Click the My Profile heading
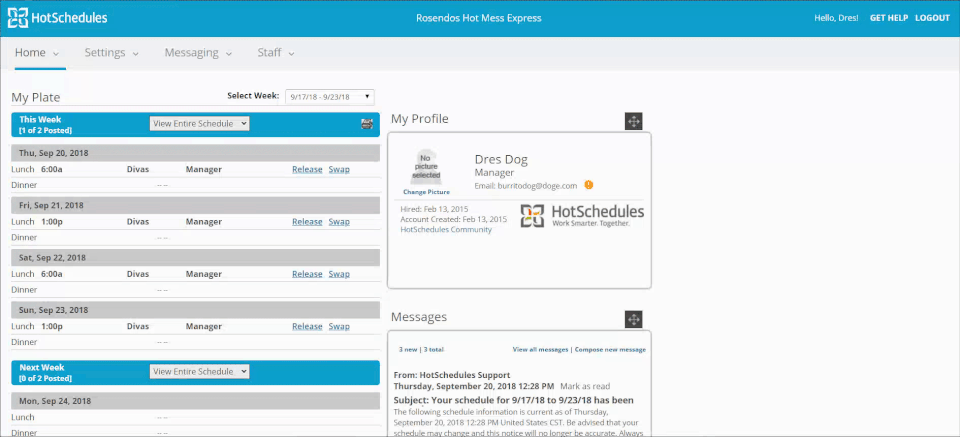 tap(420, 119)
